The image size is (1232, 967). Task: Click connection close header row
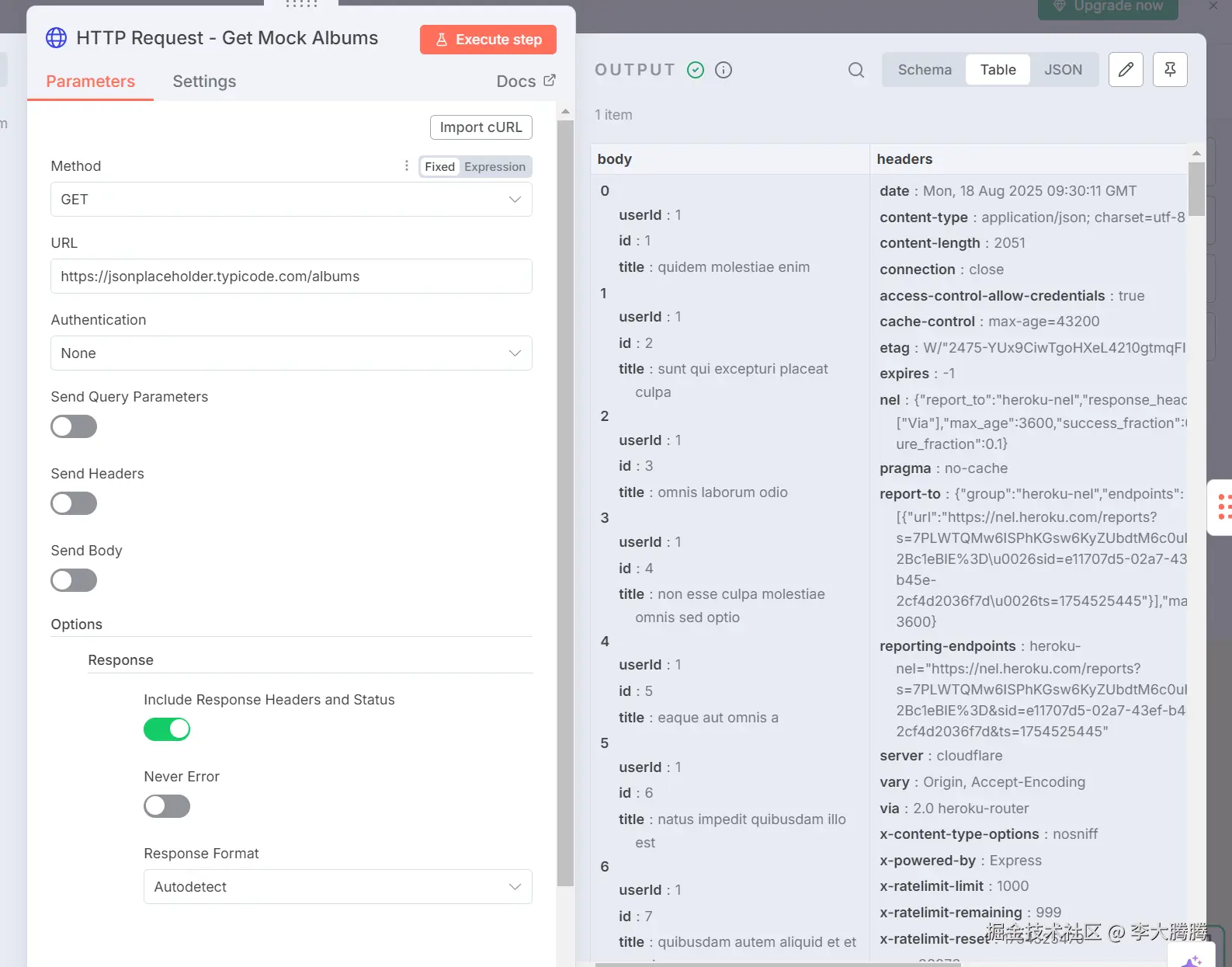click(942, 270)
